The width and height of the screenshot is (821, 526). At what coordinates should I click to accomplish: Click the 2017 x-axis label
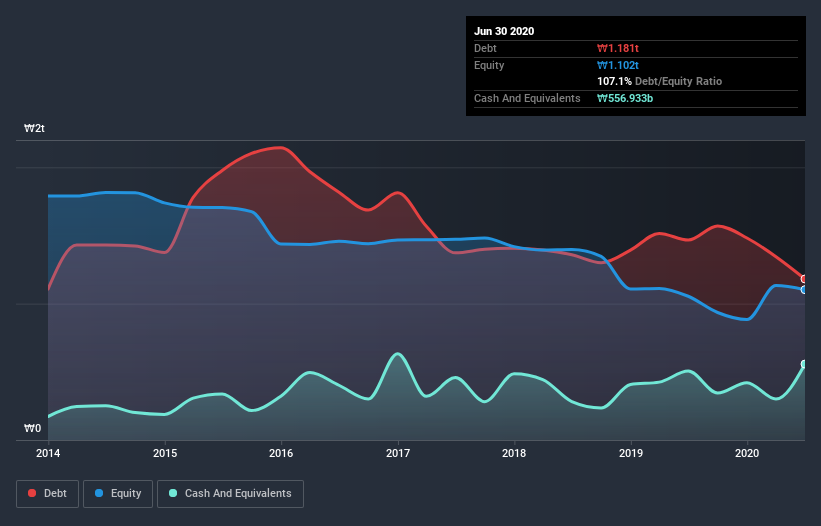coord(398,453)
